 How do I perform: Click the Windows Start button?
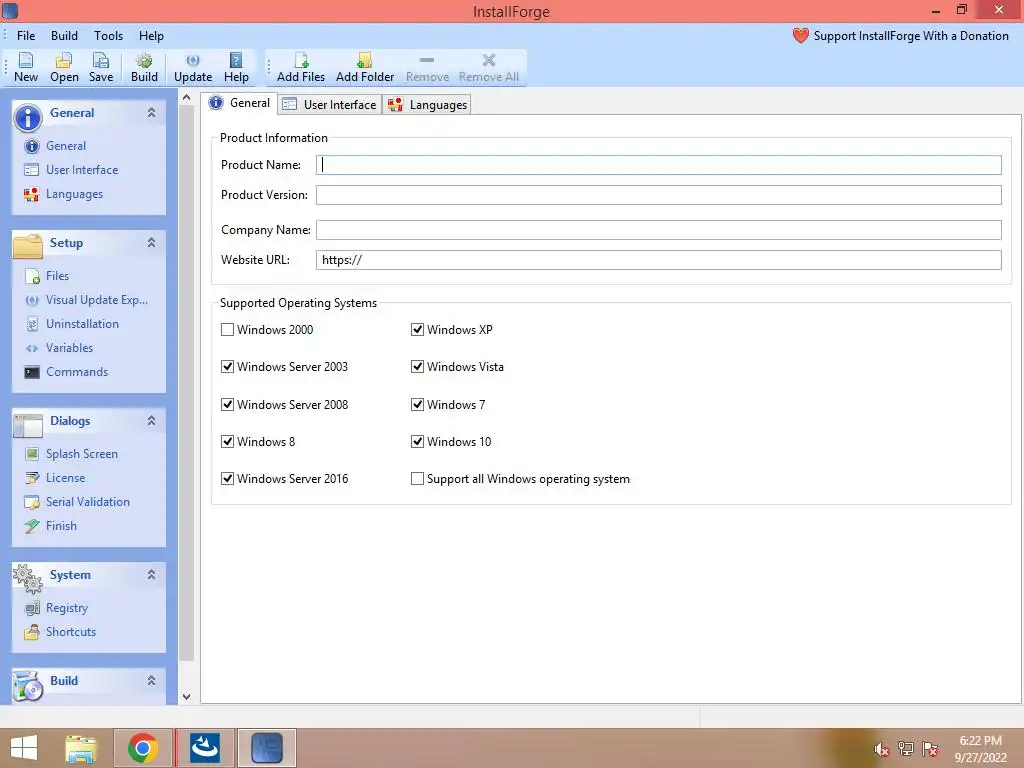coord(24,748)
